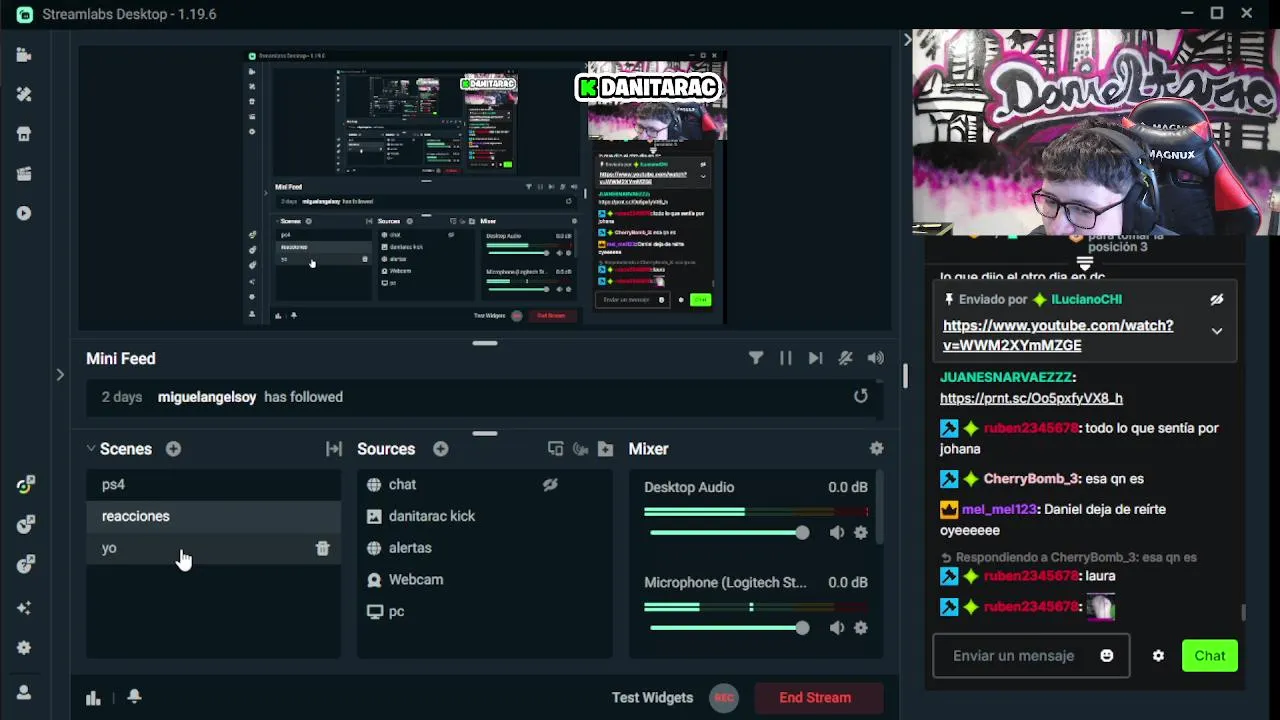Open the App Store icon in sidebar

pyautogui.click(x=24, y=134)
